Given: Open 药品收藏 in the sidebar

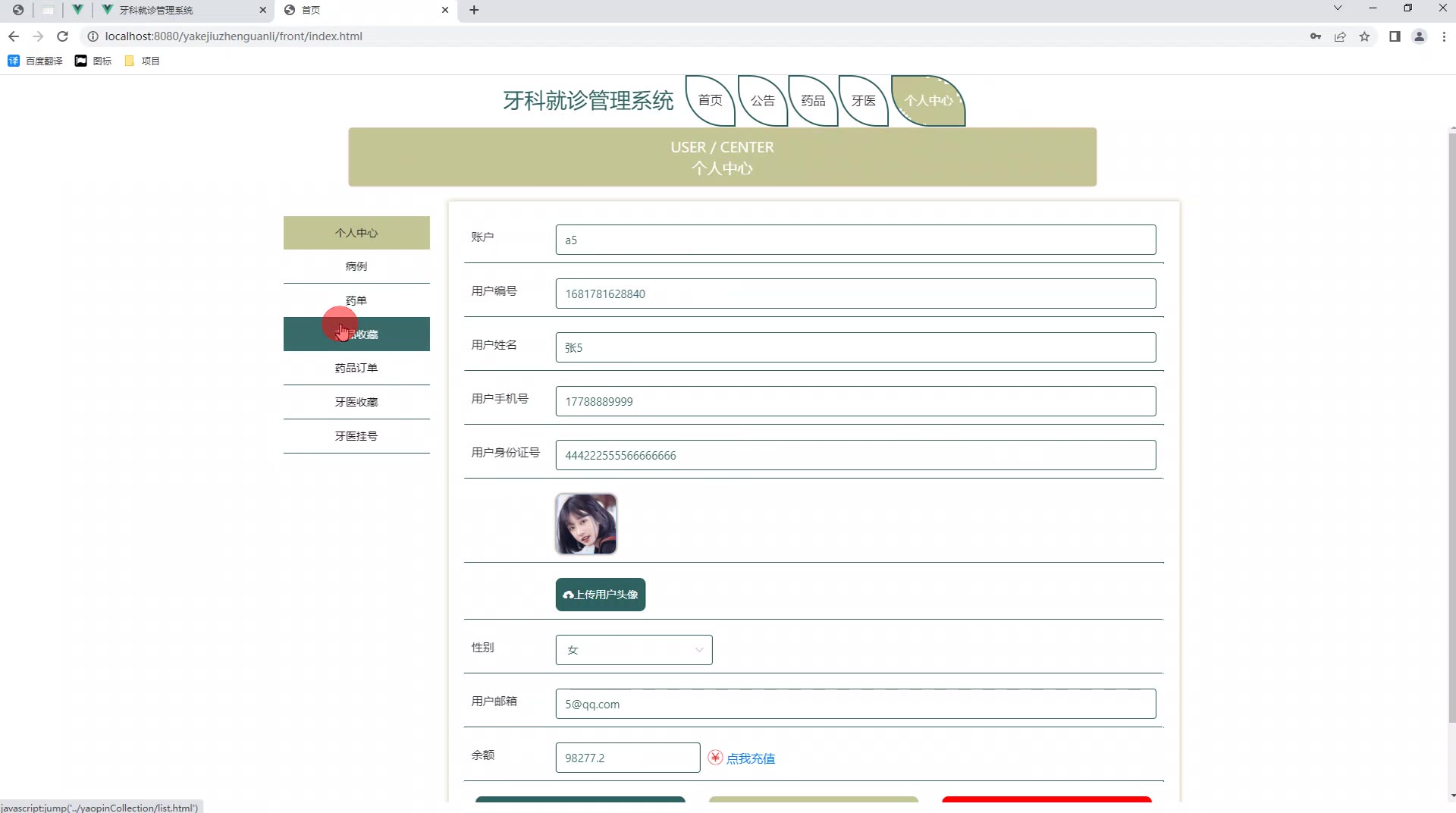Looking at the screenshot, I should [x=356, y=334].
